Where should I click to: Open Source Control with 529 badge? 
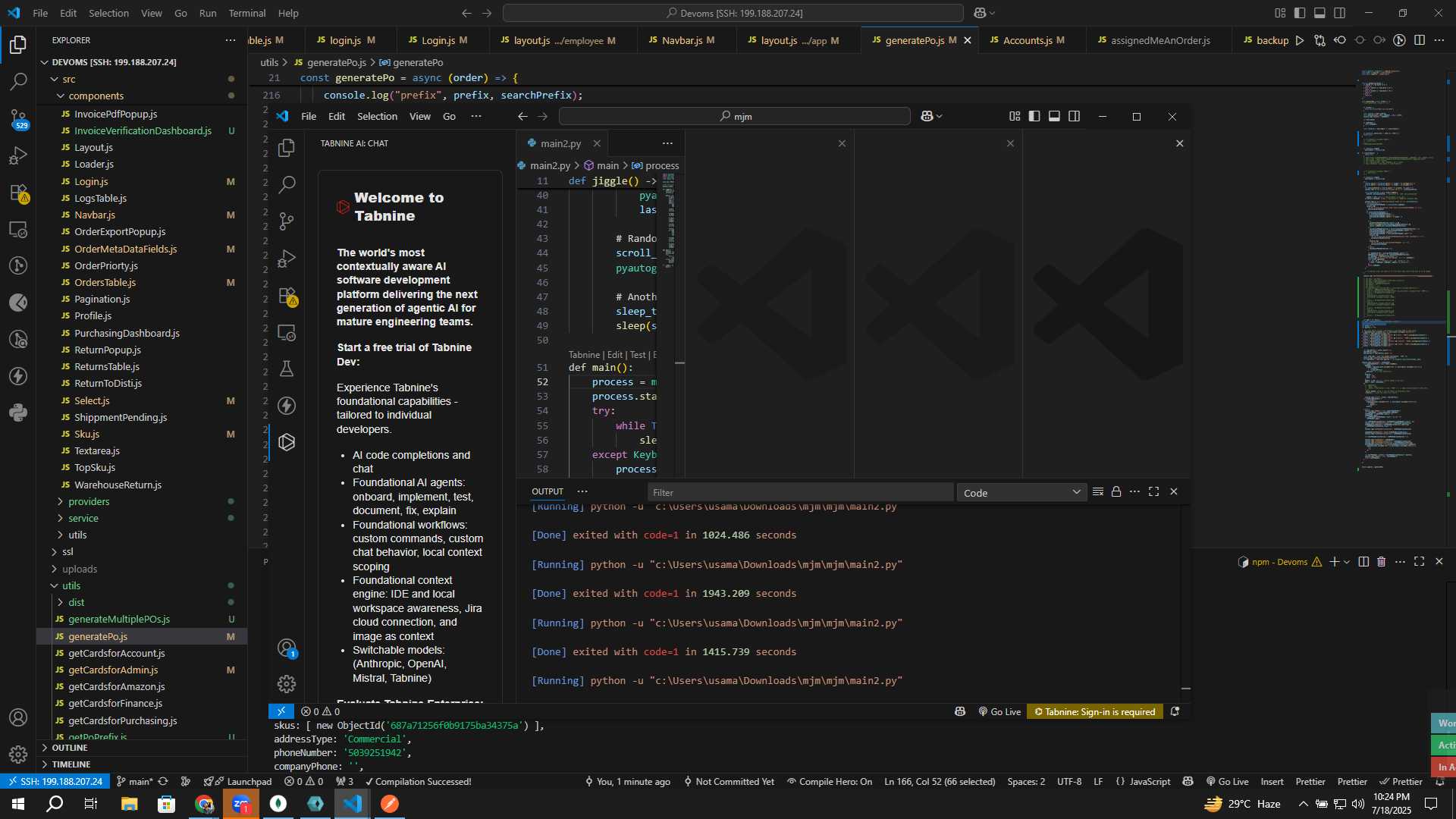pos(18,118)
